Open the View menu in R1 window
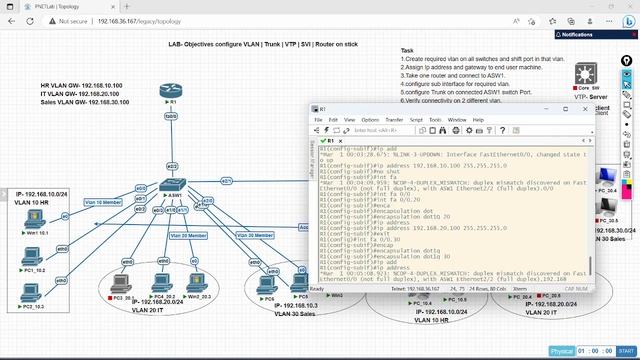The height and width of the screenshot is (360, 640). pyautogui.click(x=349, y=120)
